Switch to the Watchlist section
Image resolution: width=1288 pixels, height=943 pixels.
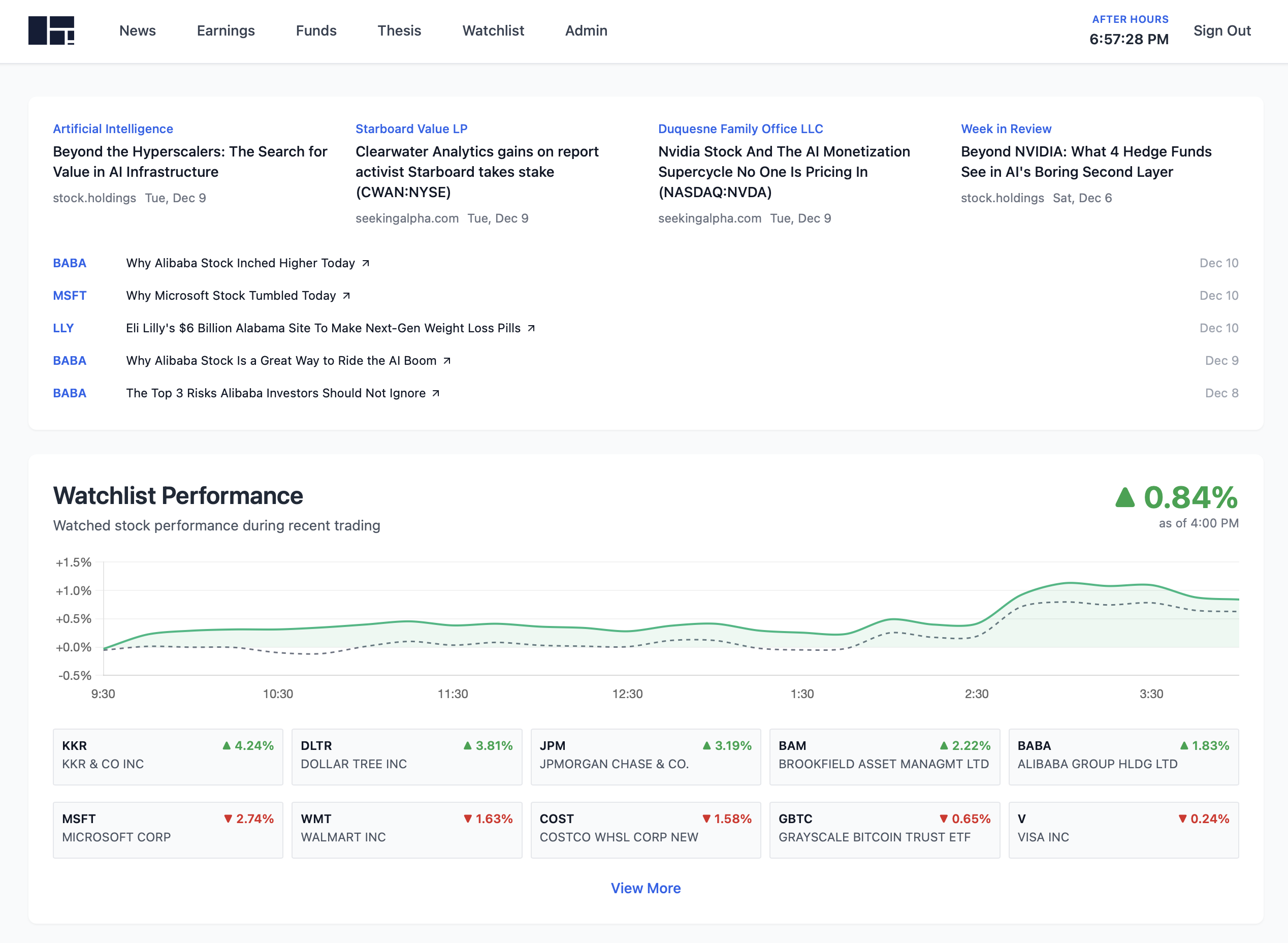[493, 31]
